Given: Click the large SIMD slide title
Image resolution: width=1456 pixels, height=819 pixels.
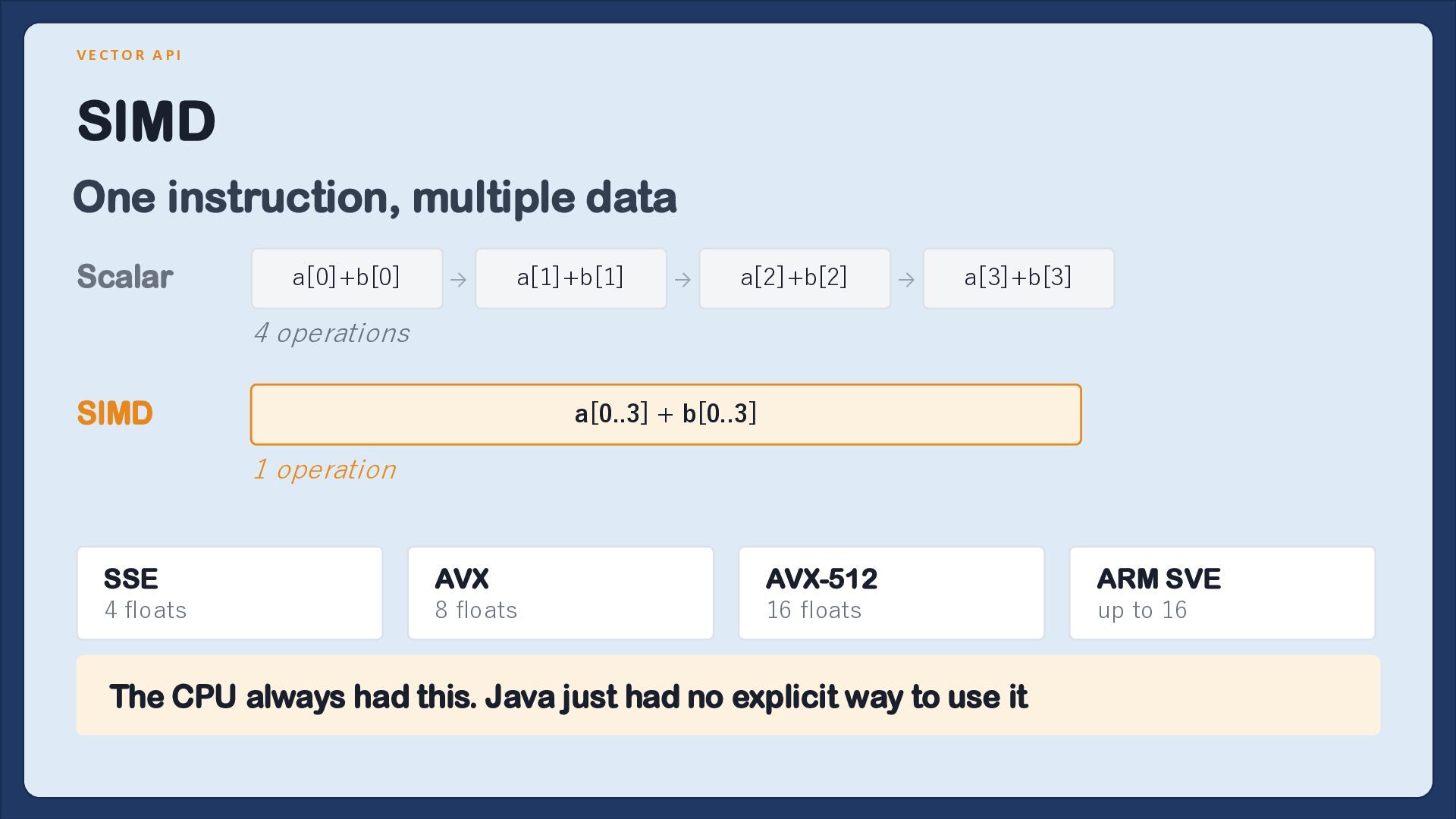Looking at the screenshot, I should 146,121.
